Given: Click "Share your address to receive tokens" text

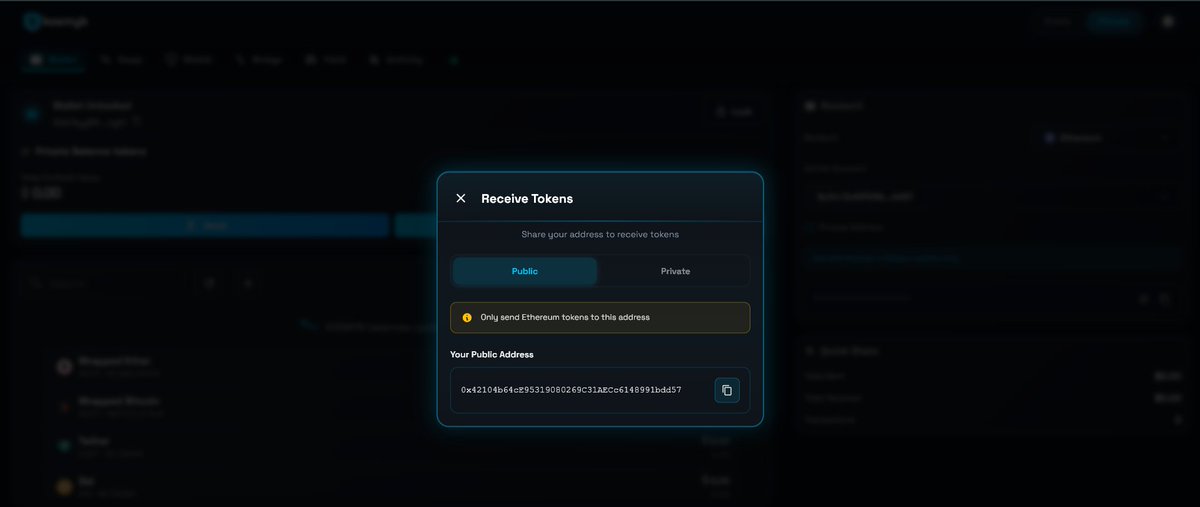Looking at the screenshot, I should click(600, 234).
